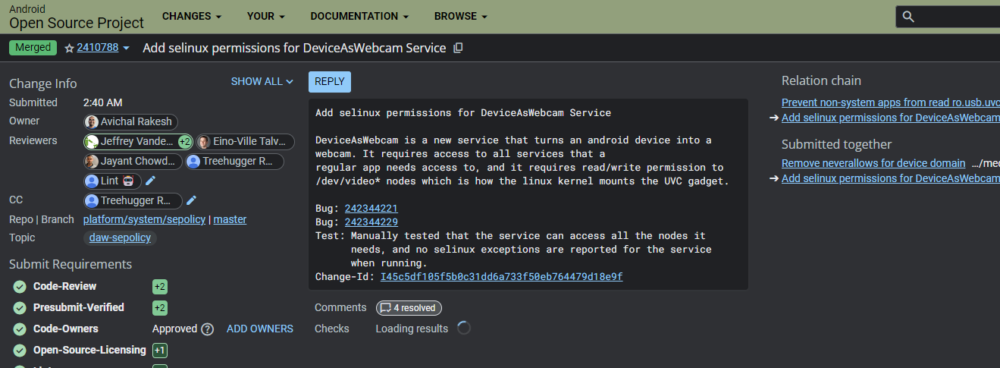Click the Open-Source-Licensing green check icon
1000x368 pixels.
(x=20, y=350)
